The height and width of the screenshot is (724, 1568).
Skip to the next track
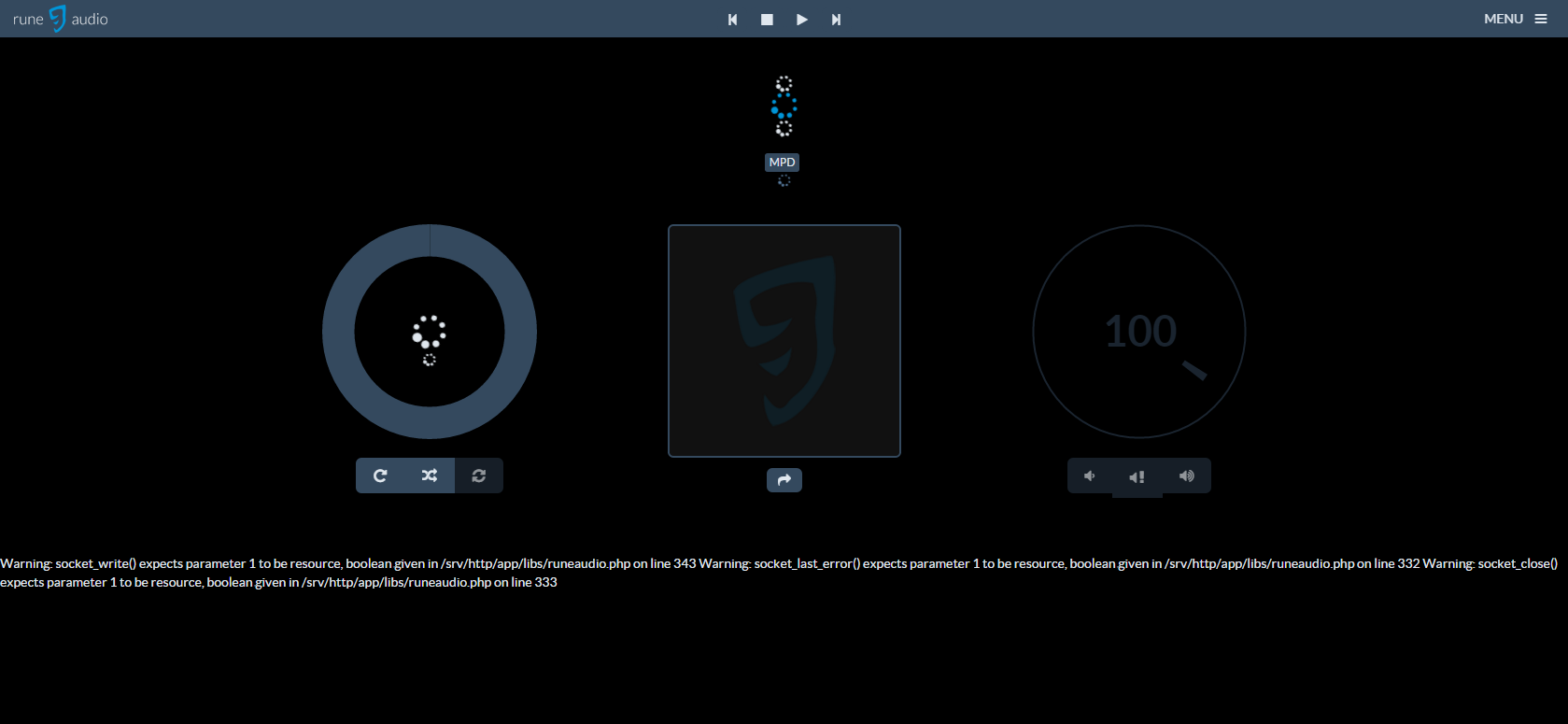(836, 20)
